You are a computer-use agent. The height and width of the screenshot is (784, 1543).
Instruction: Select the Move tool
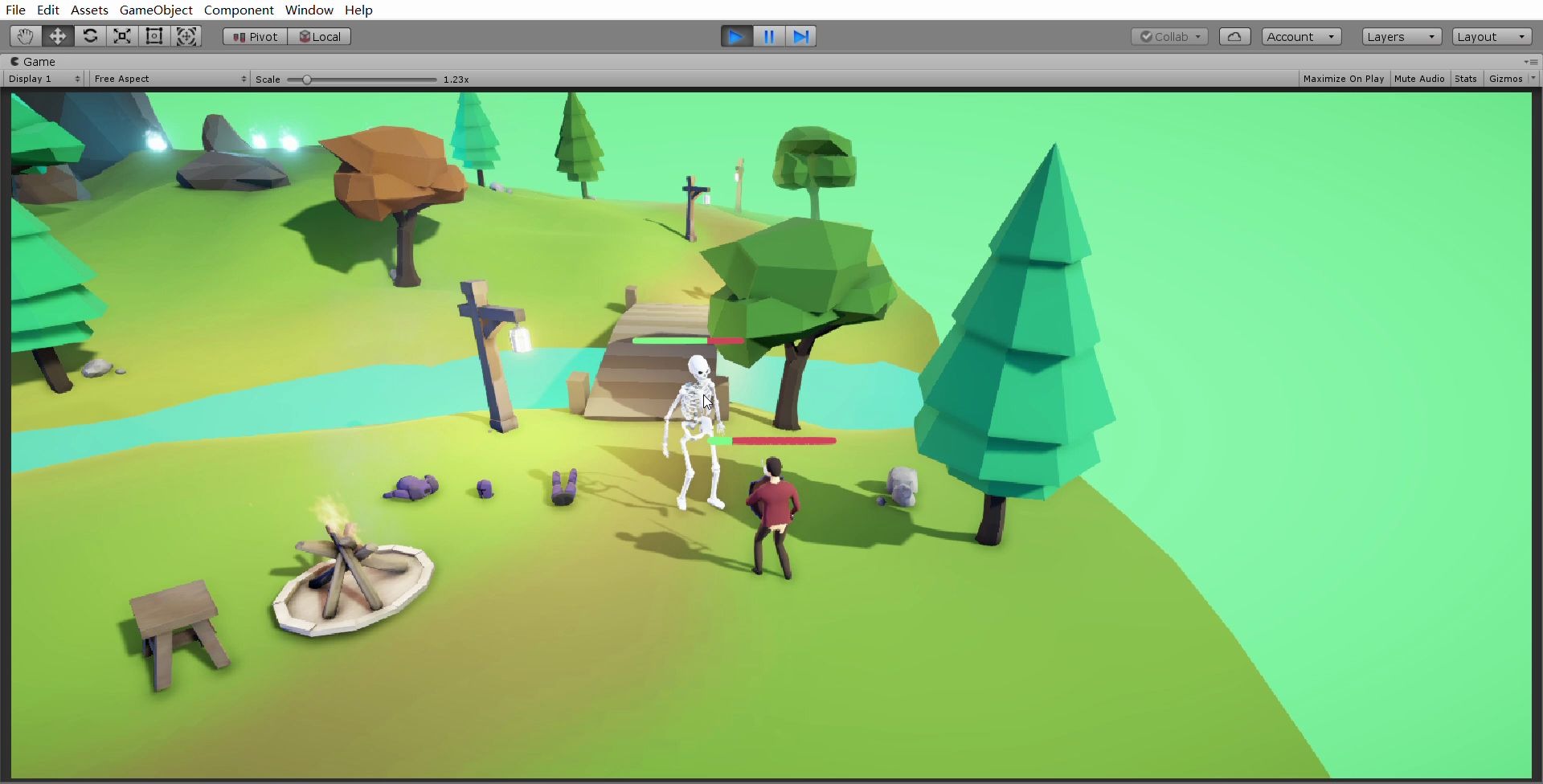point(57,36)
